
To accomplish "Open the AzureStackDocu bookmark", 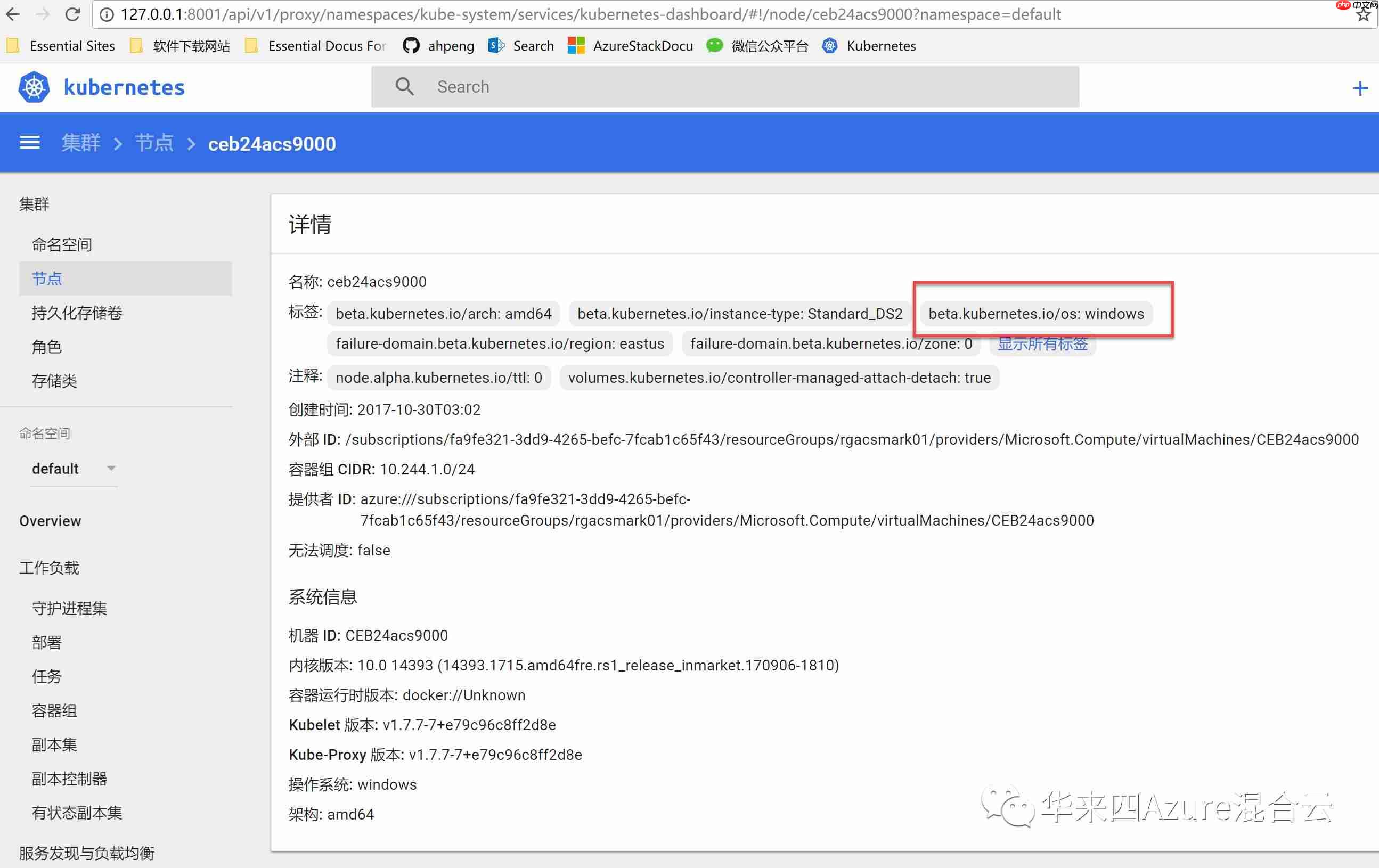I will [x=642, y=46].
